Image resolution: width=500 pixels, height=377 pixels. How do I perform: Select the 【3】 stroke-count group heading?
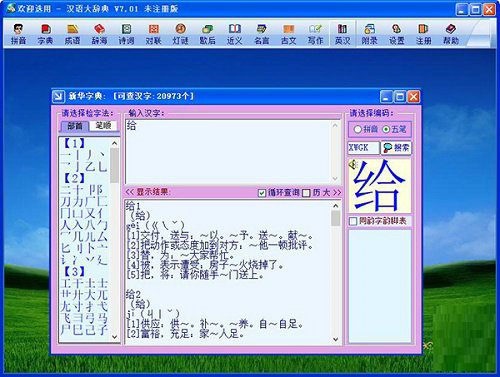click(74, 271)
